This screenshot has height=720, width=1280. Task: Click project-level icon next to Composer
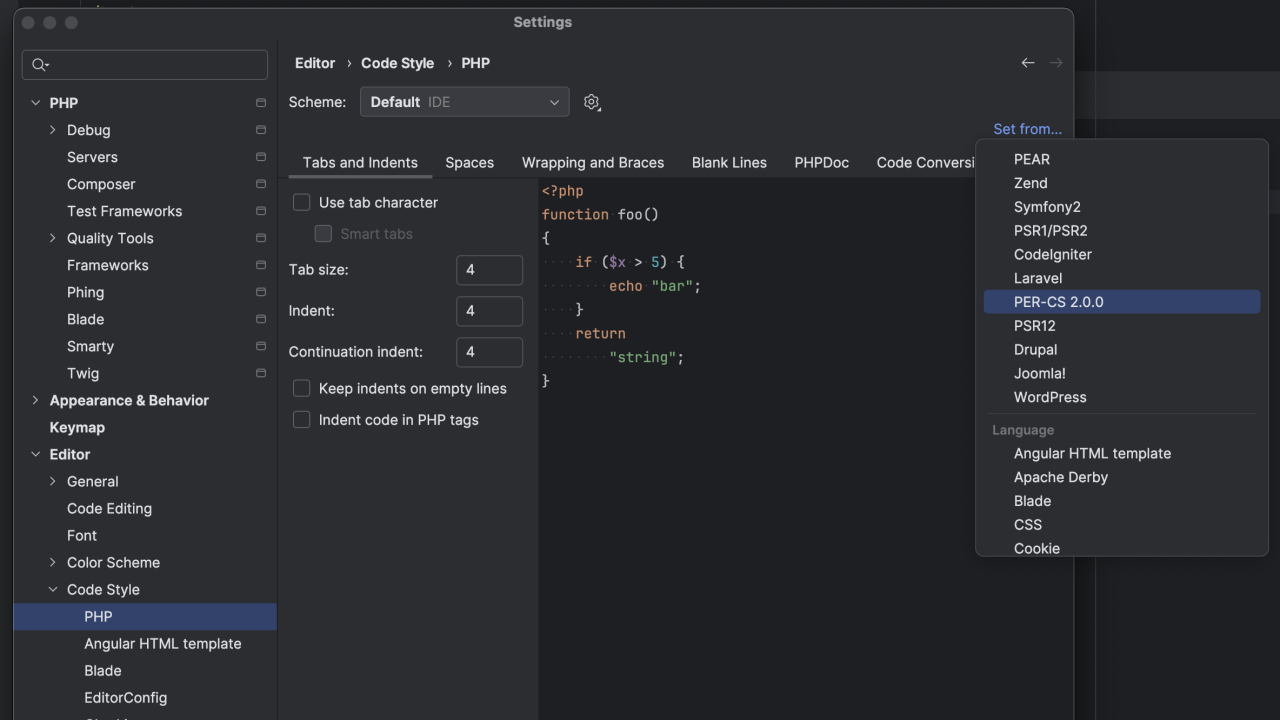click(x=261, y=184)
